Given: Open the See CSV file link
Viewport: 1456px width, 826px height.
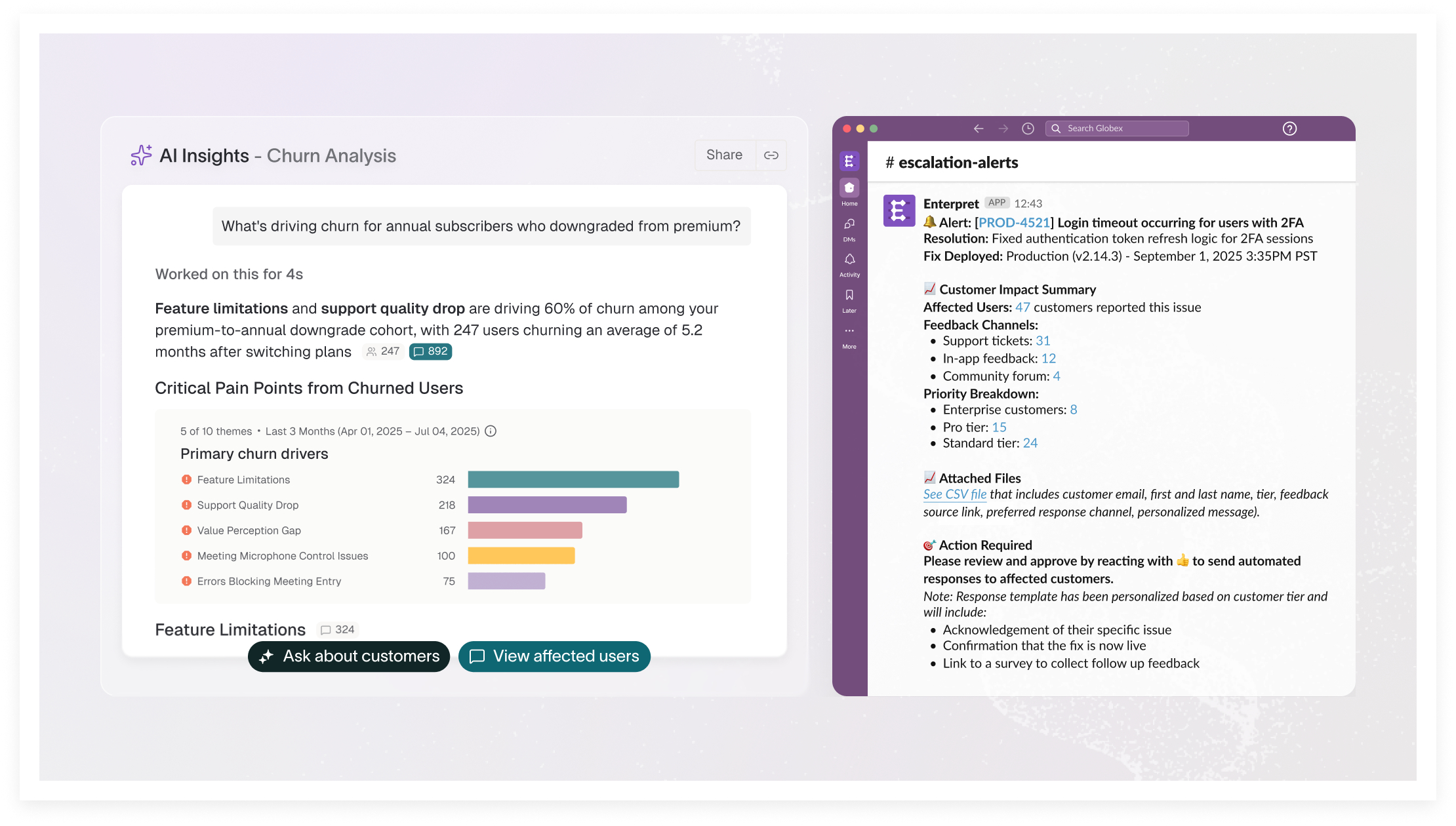Looking at the screenshot, I should point(954,494).
